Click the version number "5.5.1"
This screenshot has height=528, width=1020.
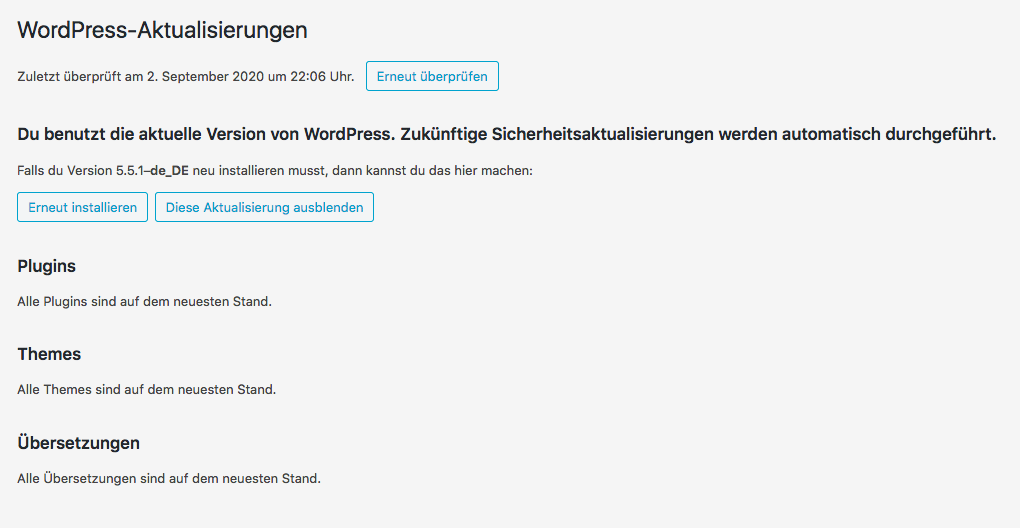[x=129, y=171]
